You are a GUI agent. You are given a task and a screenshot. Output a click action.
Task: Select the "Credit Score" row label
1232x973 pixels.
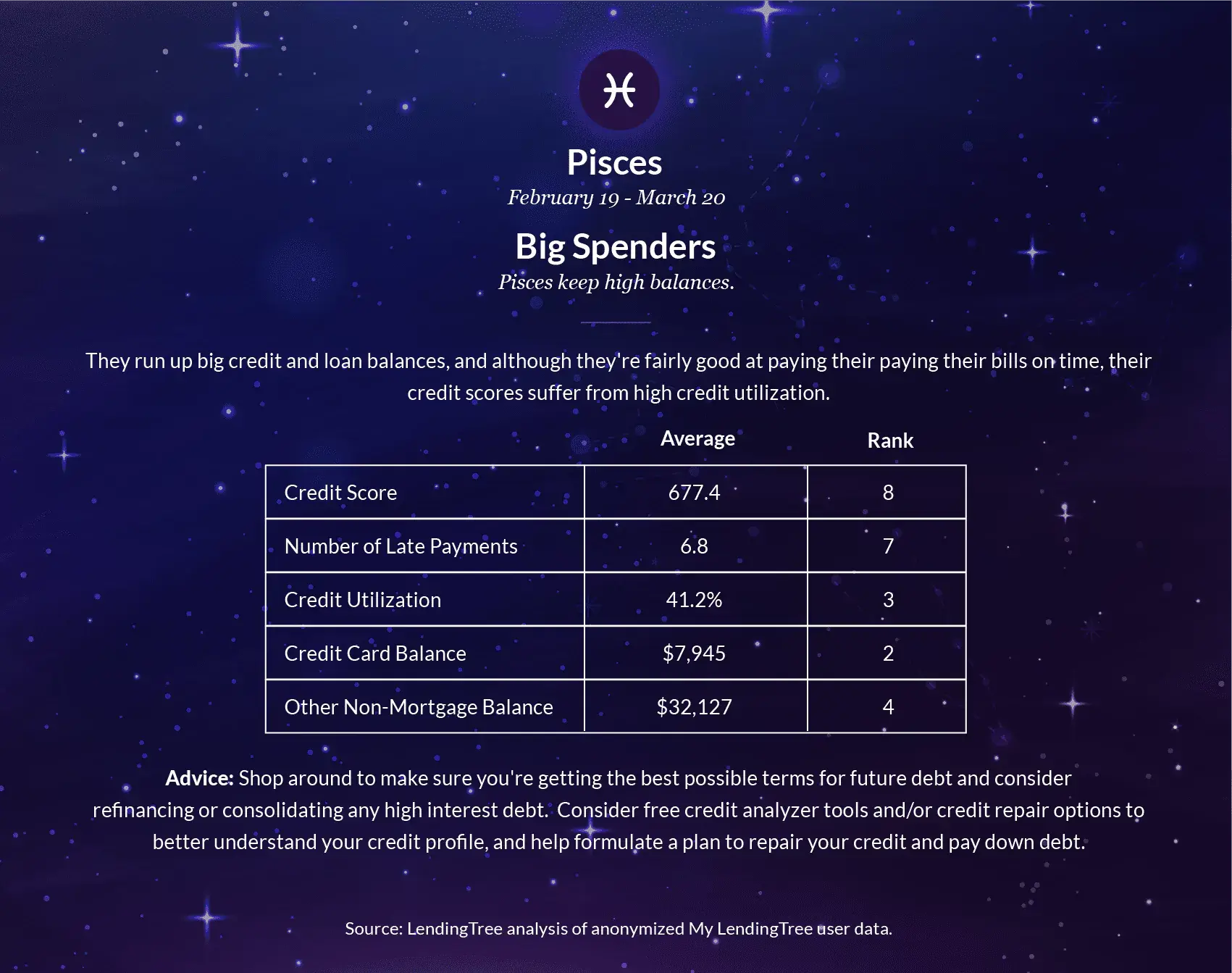pyautogui.click(x=340, y=493)
